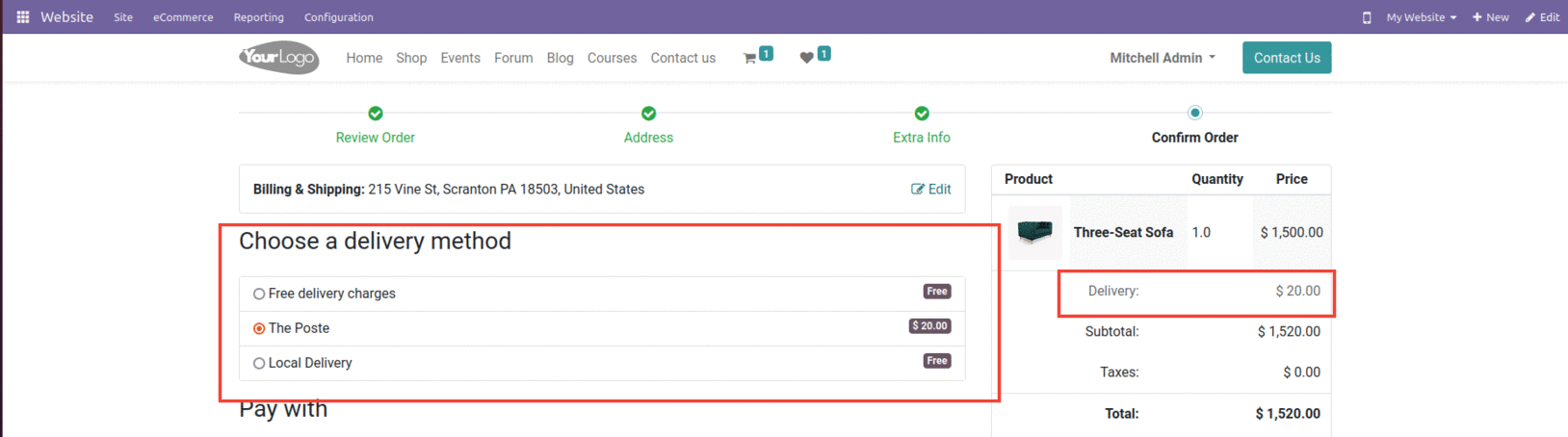Click the Free badge on Local Delivery
The image size is (1568, 437).
937,361
